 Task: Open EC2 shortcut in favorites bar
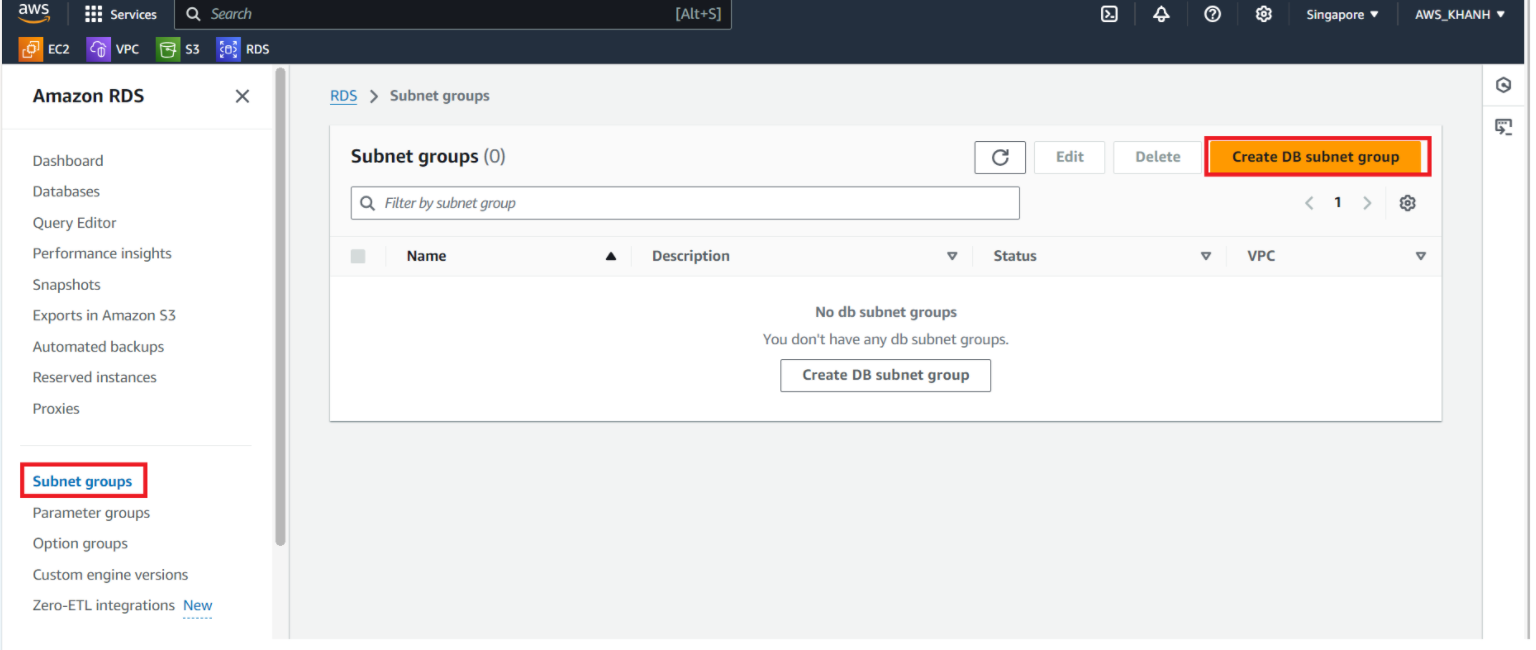[45, 48]
